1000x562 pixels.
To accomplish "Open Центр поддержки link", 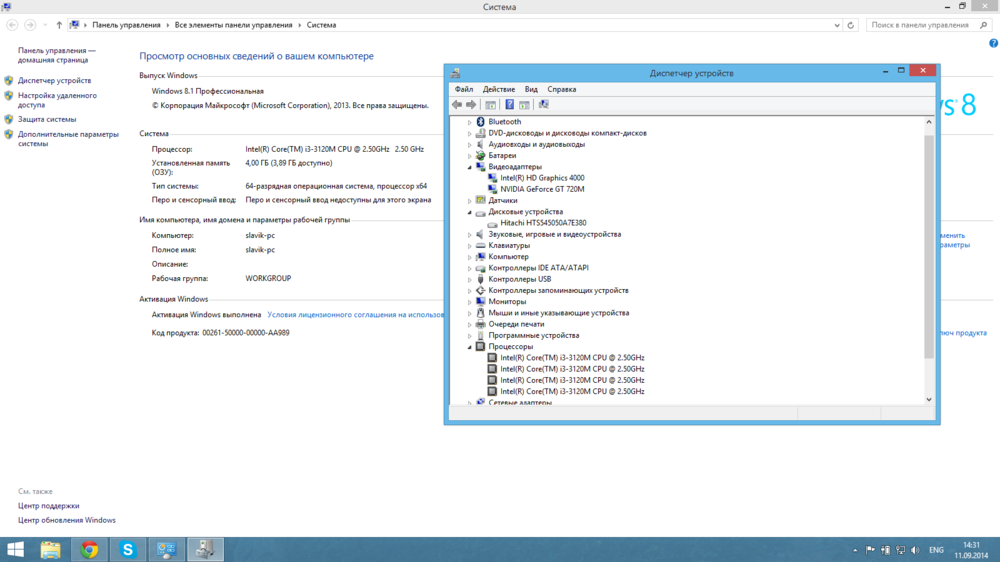I will pyautogui.click(x=48, y=506).
